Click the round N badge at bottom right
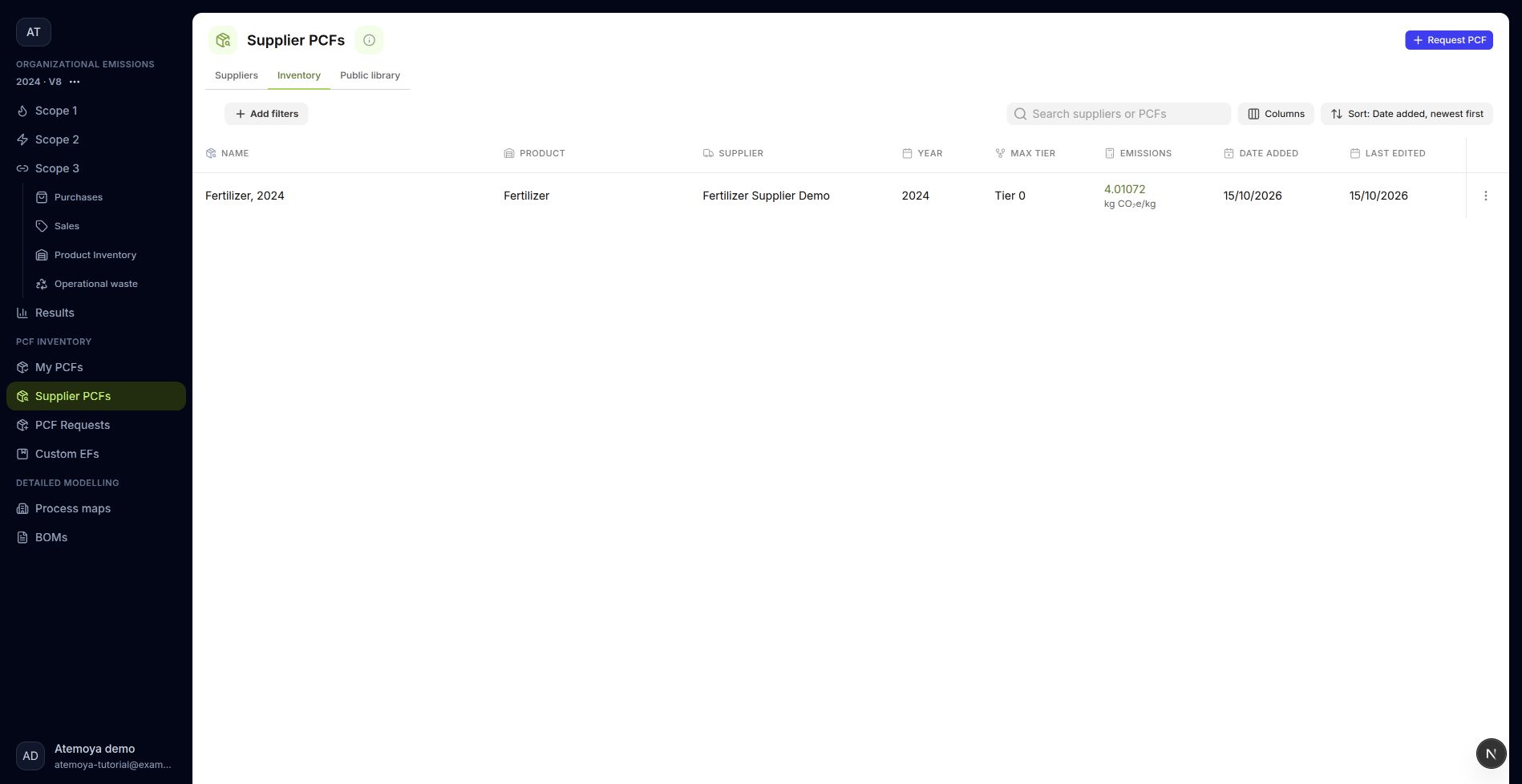1522x784 pixels. point(1491,754)
